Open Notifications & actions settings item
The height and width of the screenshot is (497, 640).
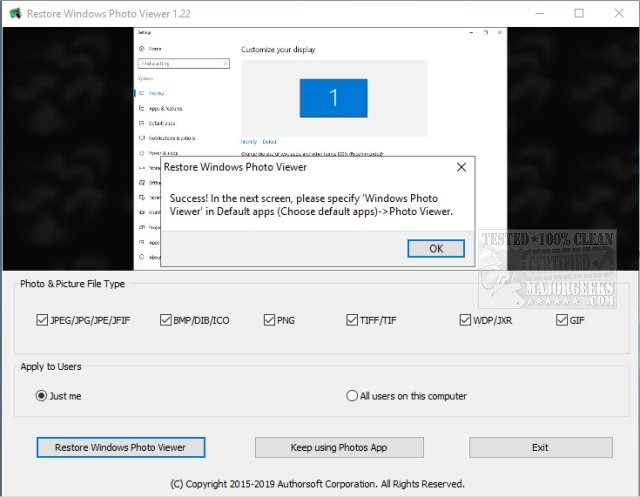[x=167, y=138]
